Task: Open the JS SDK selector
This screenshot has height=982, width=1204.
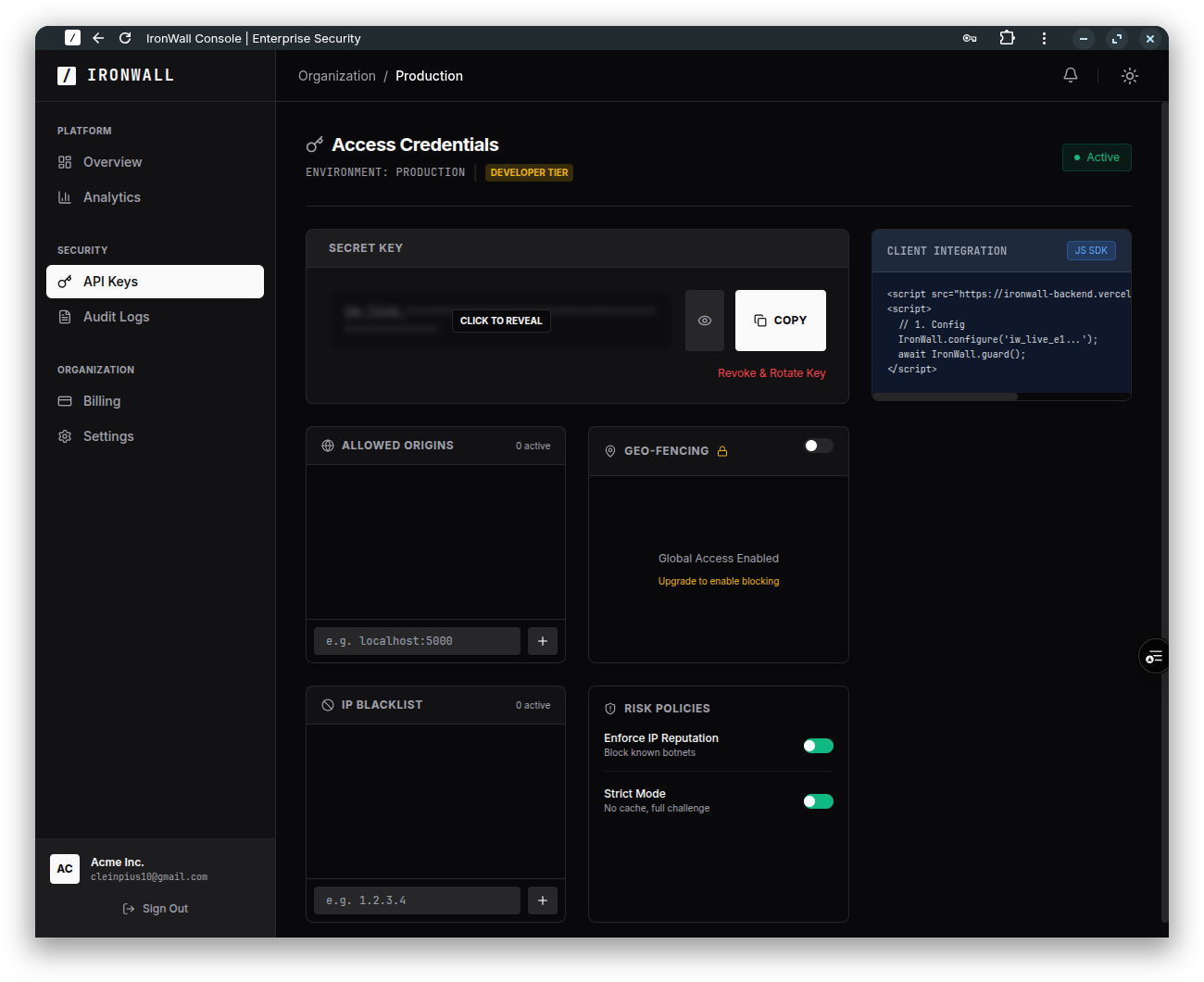Action: pyautogui.click(x=1091, y=250)
